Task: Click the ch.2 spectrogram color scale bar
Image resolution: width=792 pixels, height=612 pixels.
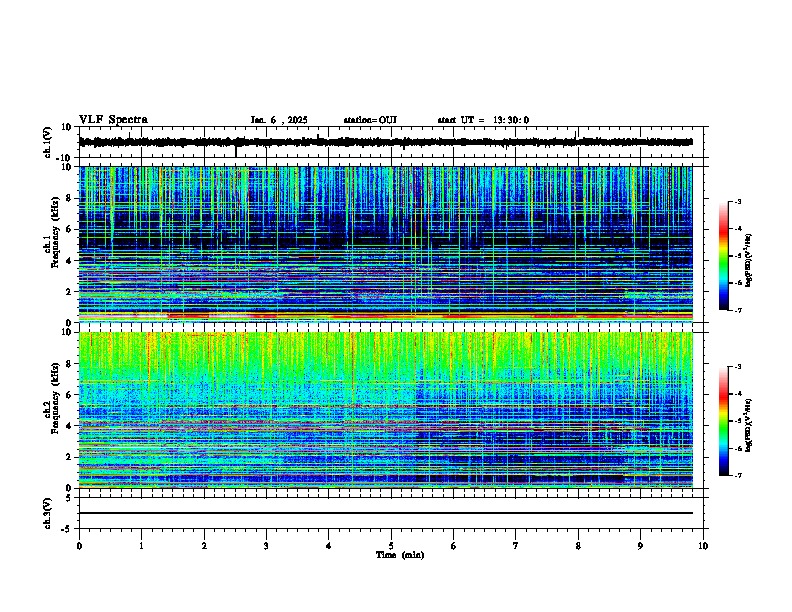Action: [x=724, y=421]
